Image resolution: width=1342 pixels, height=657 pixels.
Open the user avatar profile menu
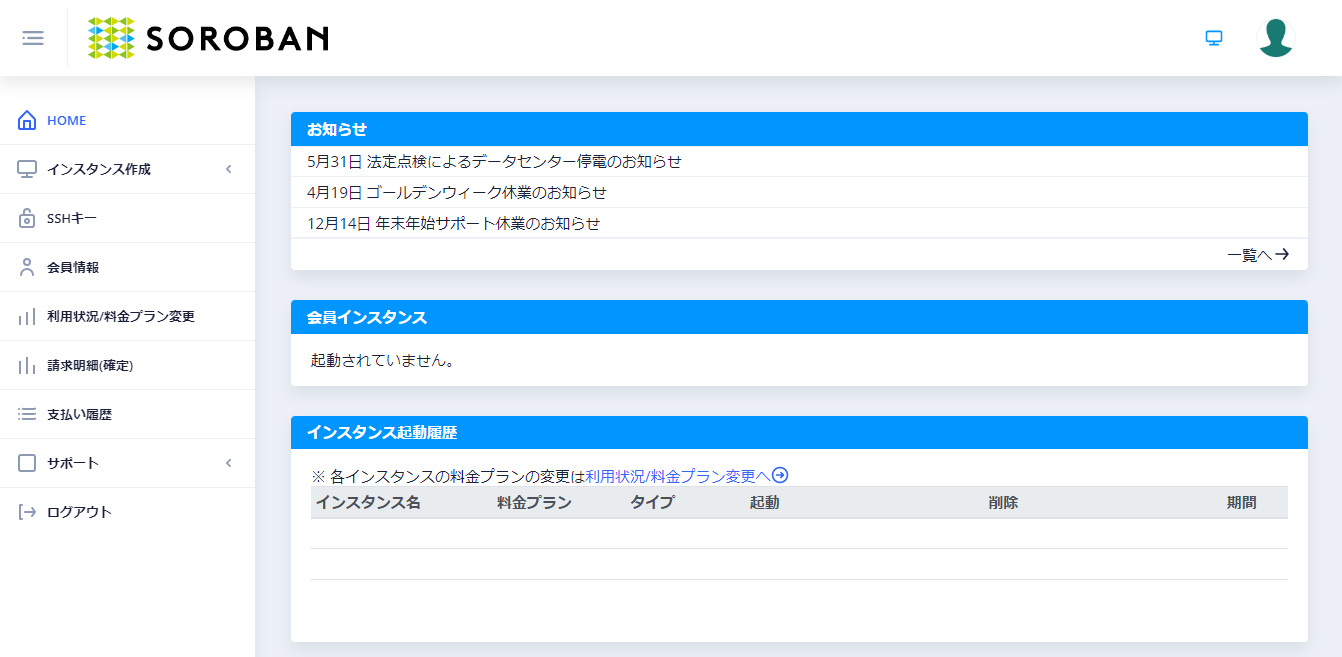1276,38
